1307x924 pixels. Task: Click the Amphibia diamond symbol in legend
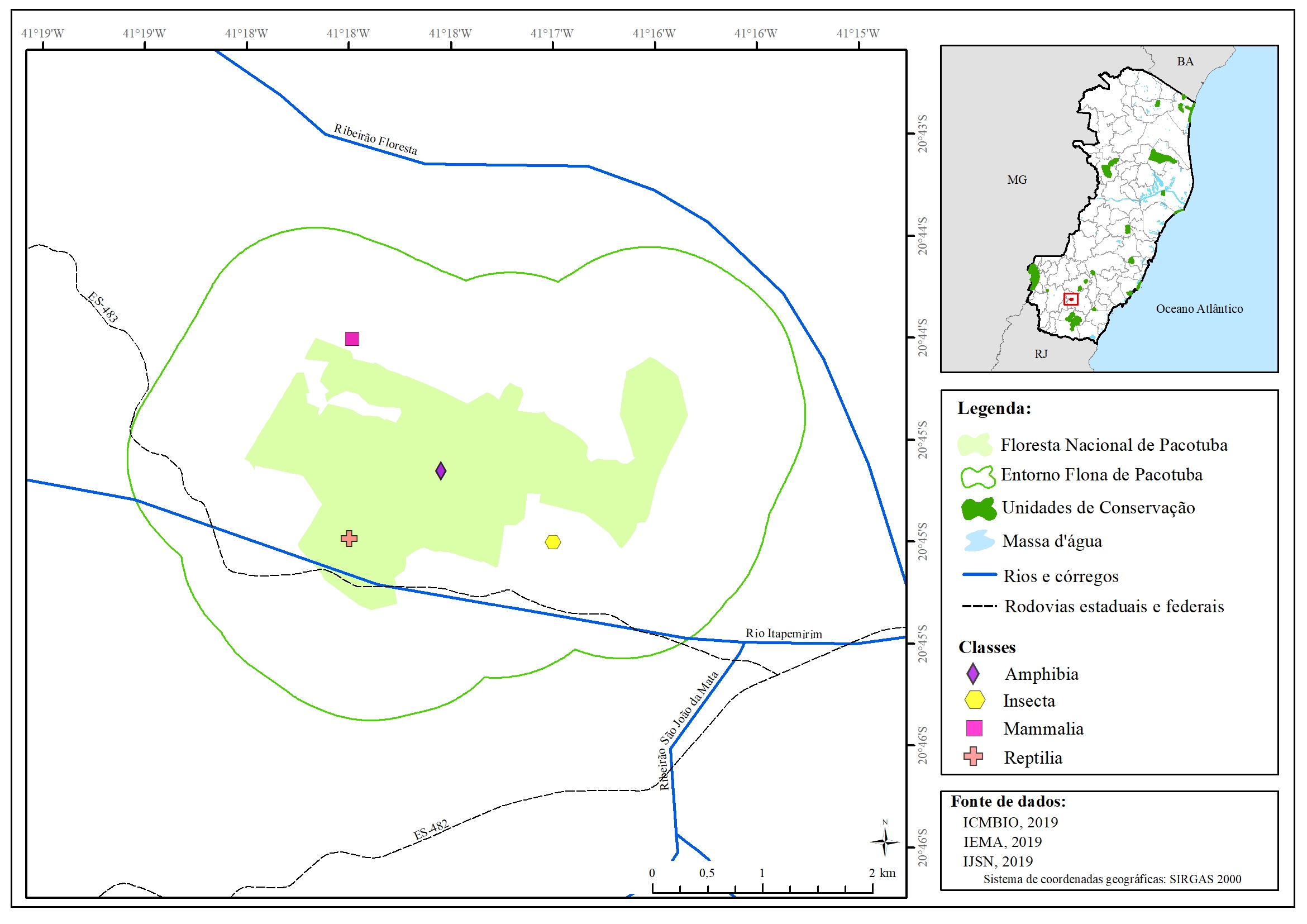tap(973, 674)
